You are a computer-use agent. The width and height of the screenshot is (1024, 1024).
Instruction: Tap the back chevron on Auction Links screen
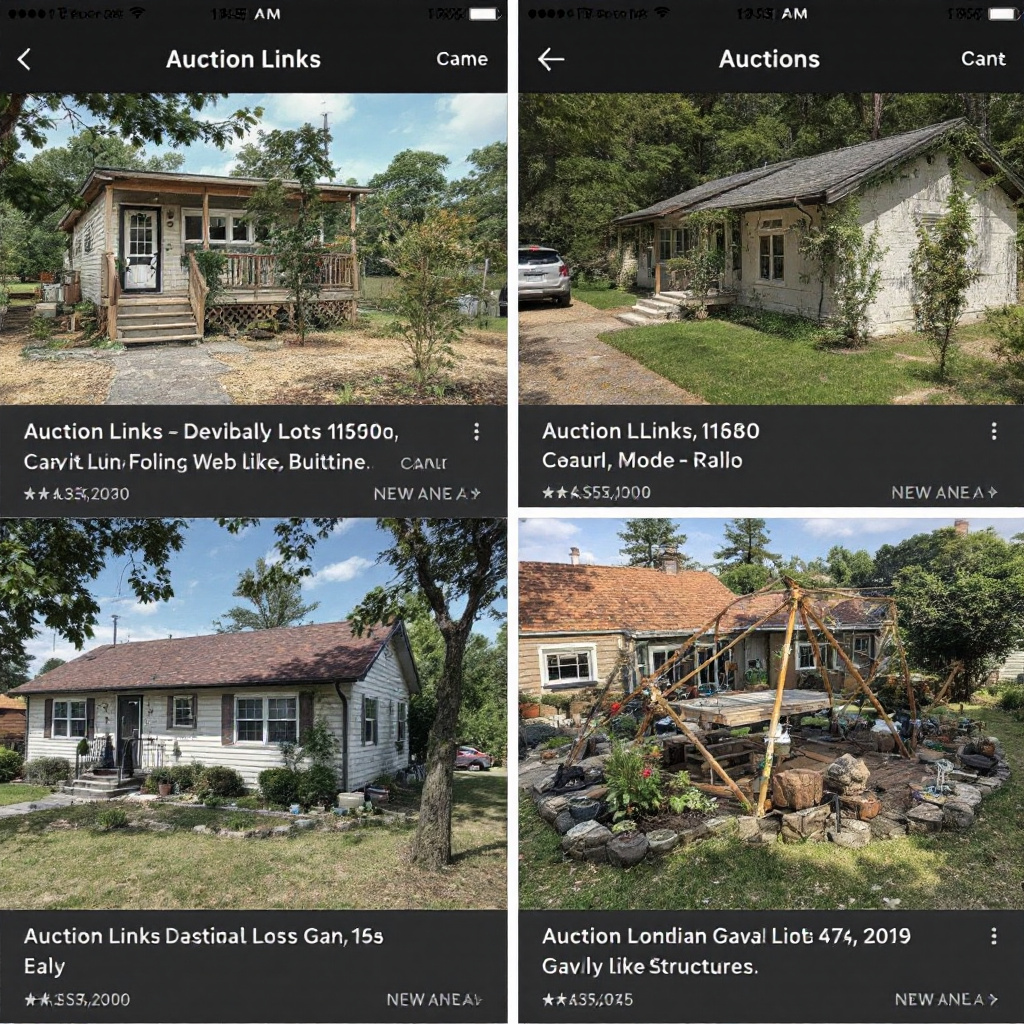24,59
